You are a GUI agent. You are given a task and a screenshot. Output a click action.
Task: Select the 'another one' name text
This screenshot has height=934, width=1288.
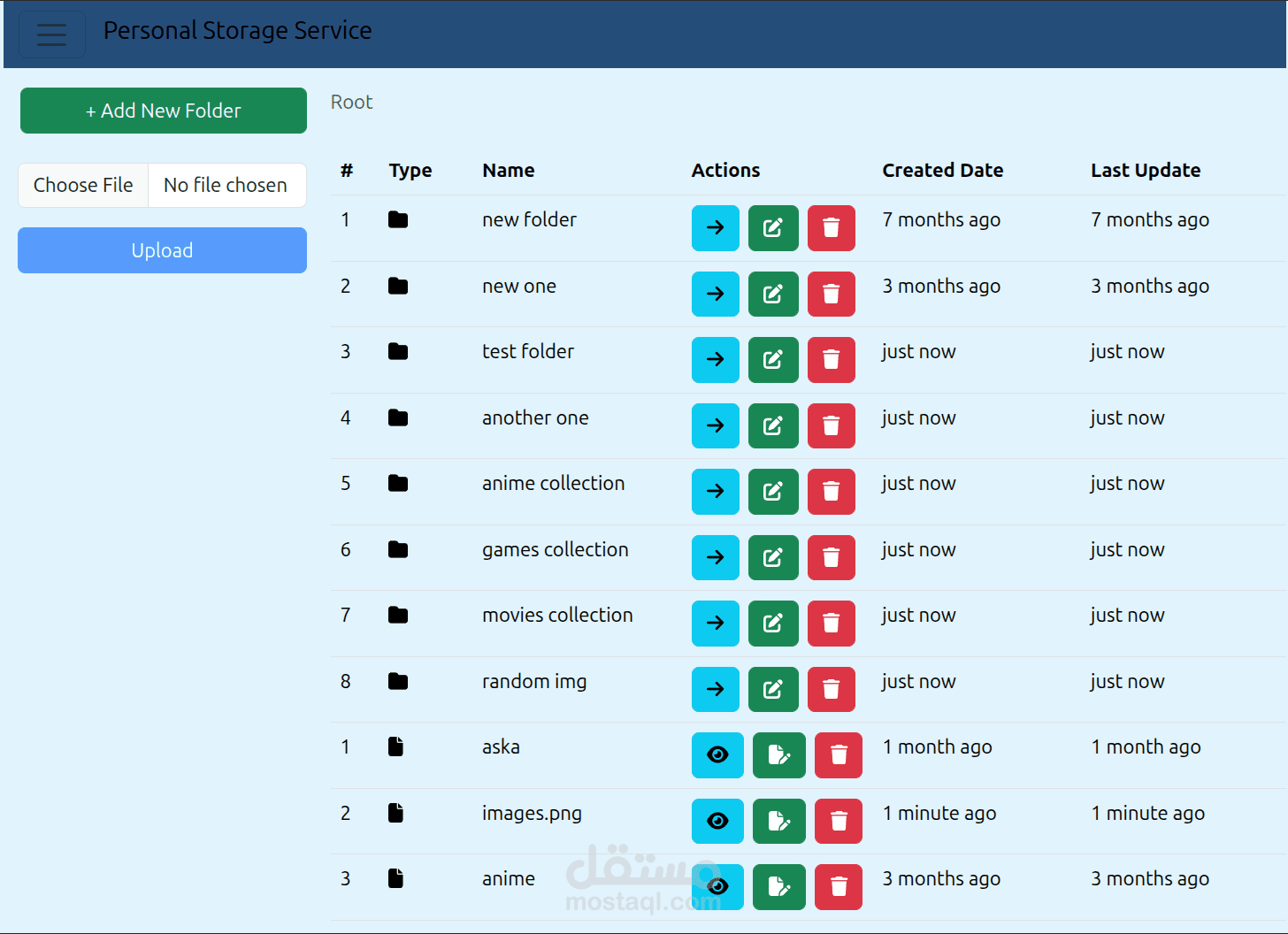pyautogui.click(x=535, y=417)
